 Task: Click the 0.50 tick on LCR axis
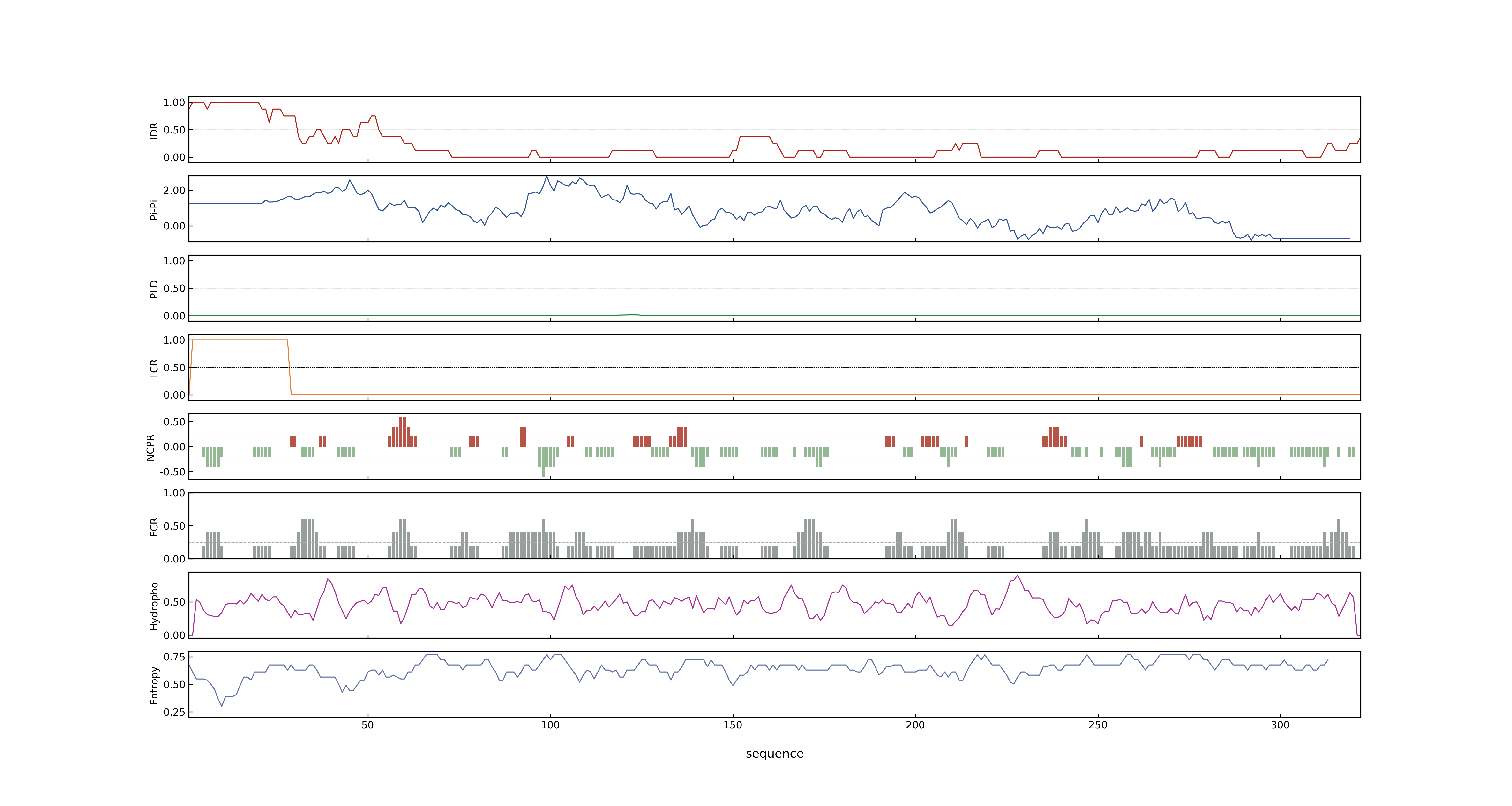[x=174, y=368]
